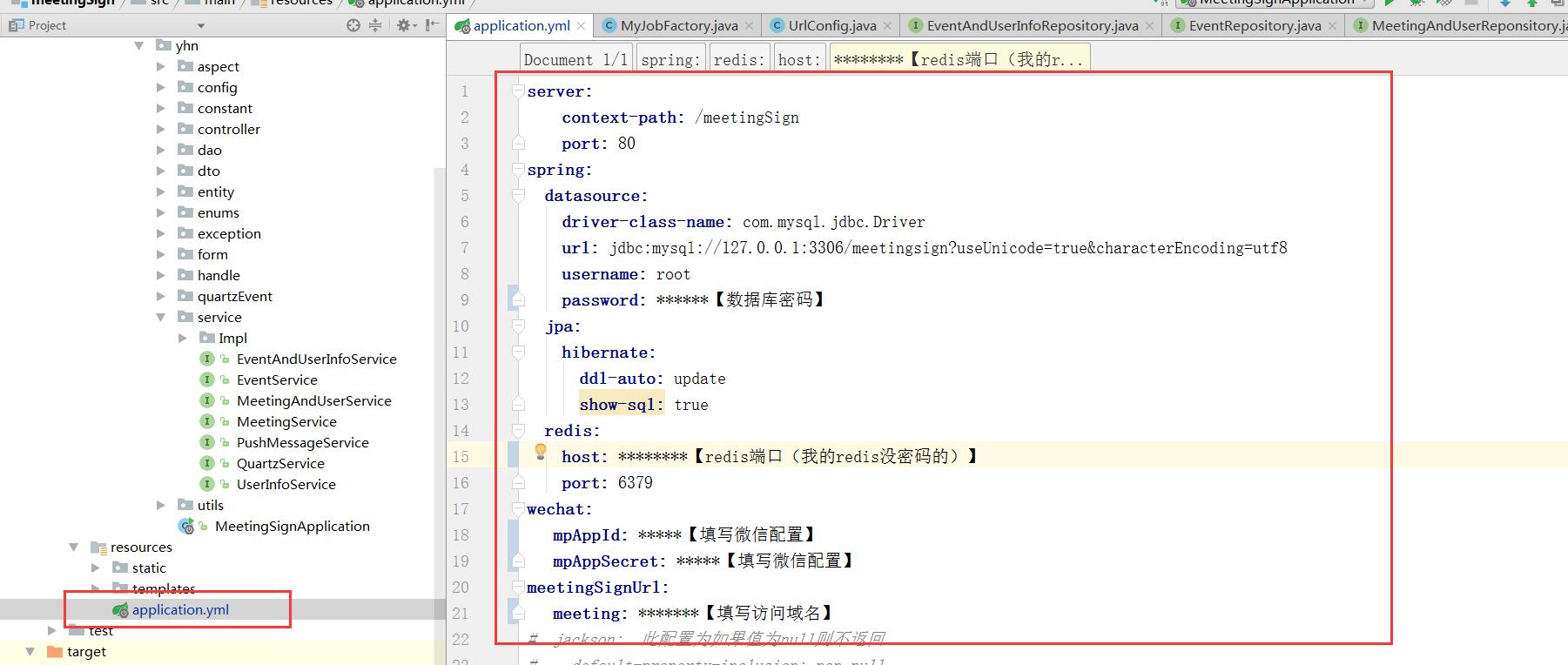Fold the jpa block on line 10
This screenshot has width=1568, height=665.
point(518,326)
